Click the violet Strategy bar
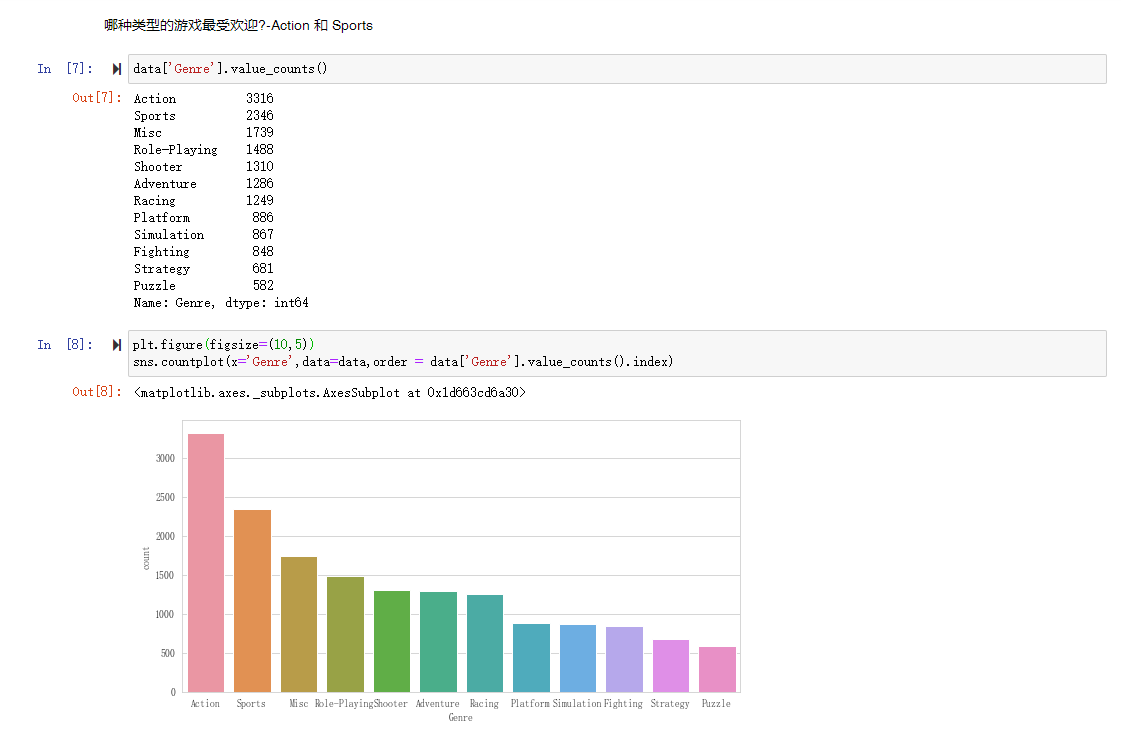 671,666
